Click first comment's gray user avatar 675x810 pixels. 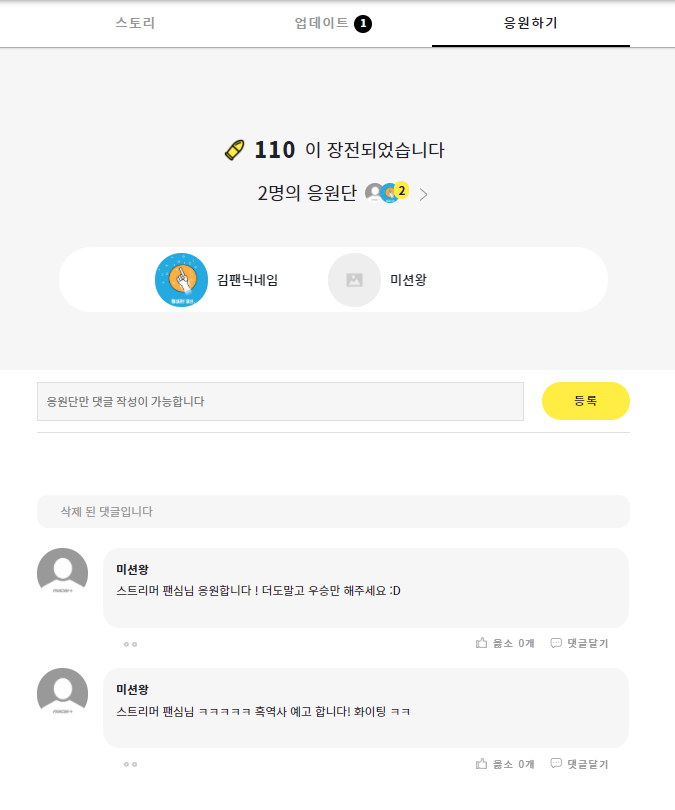(x=62, y=573)
